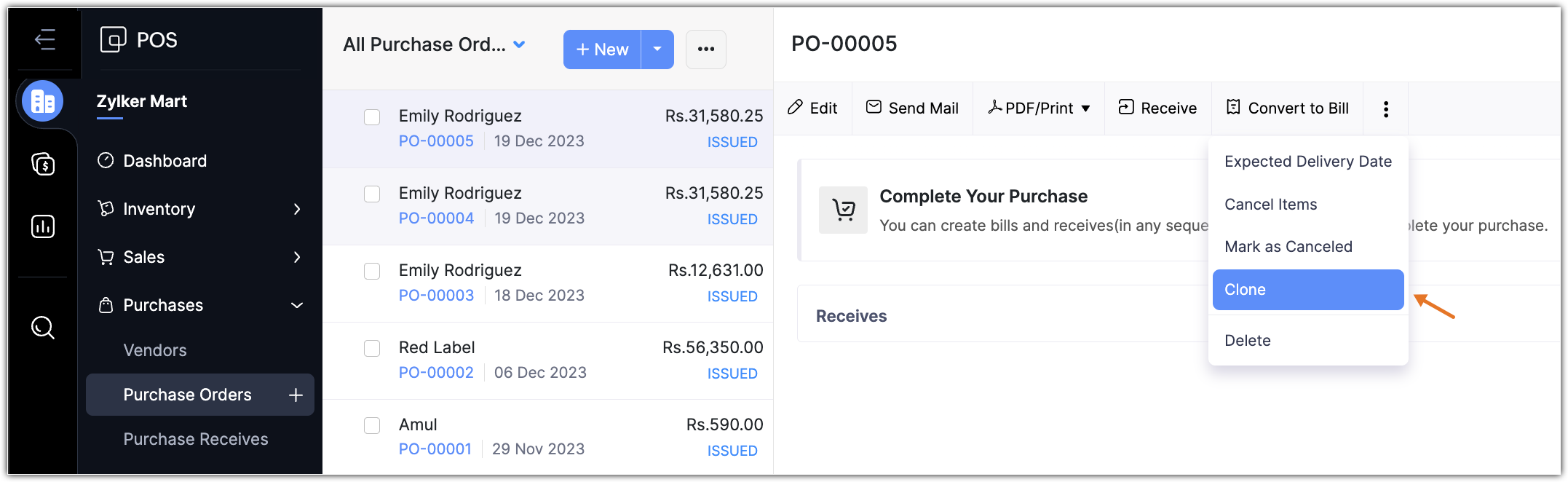
Task: Collapse the sidebar using the top-left arrow icon
Action: tap(45, 39)
